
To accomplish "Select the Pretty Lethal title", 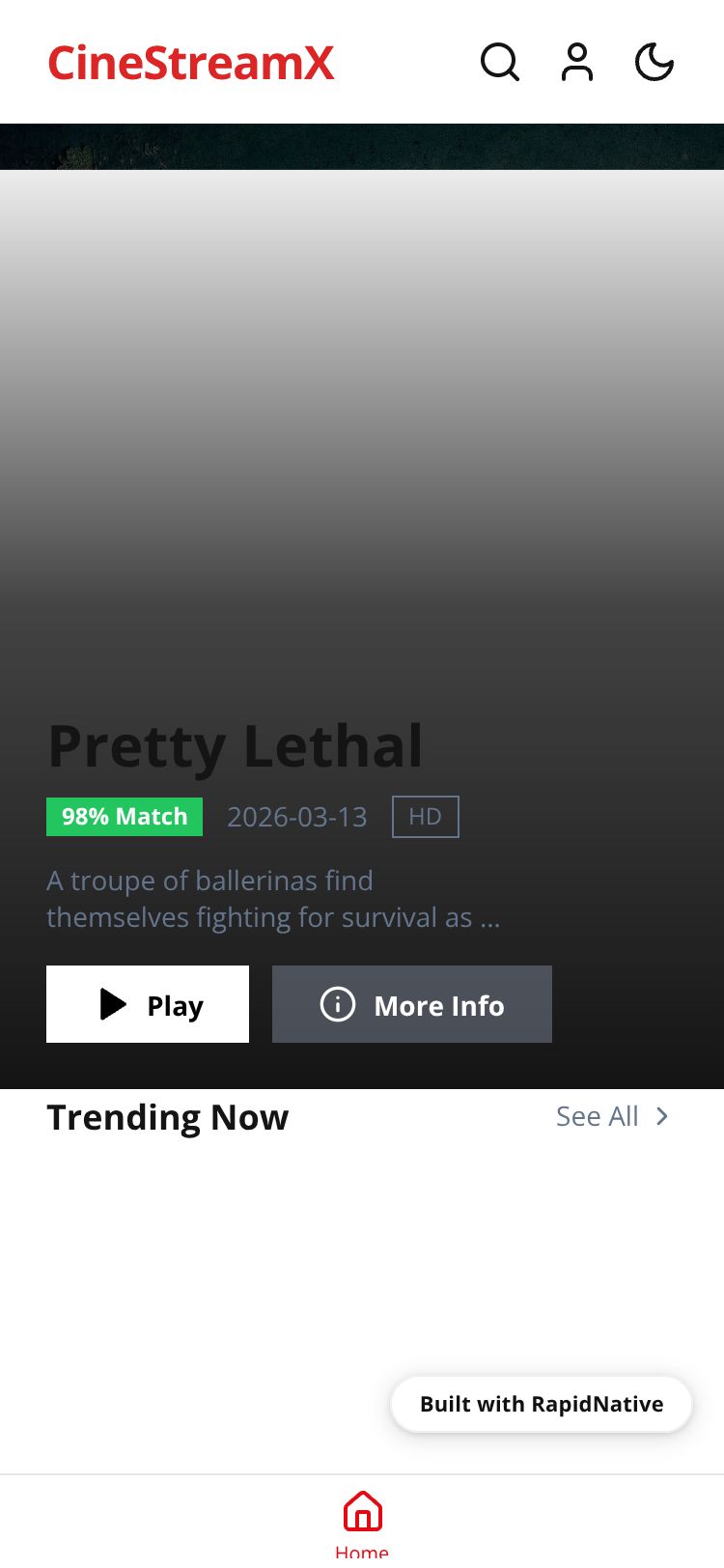I will tap(236, 746).
